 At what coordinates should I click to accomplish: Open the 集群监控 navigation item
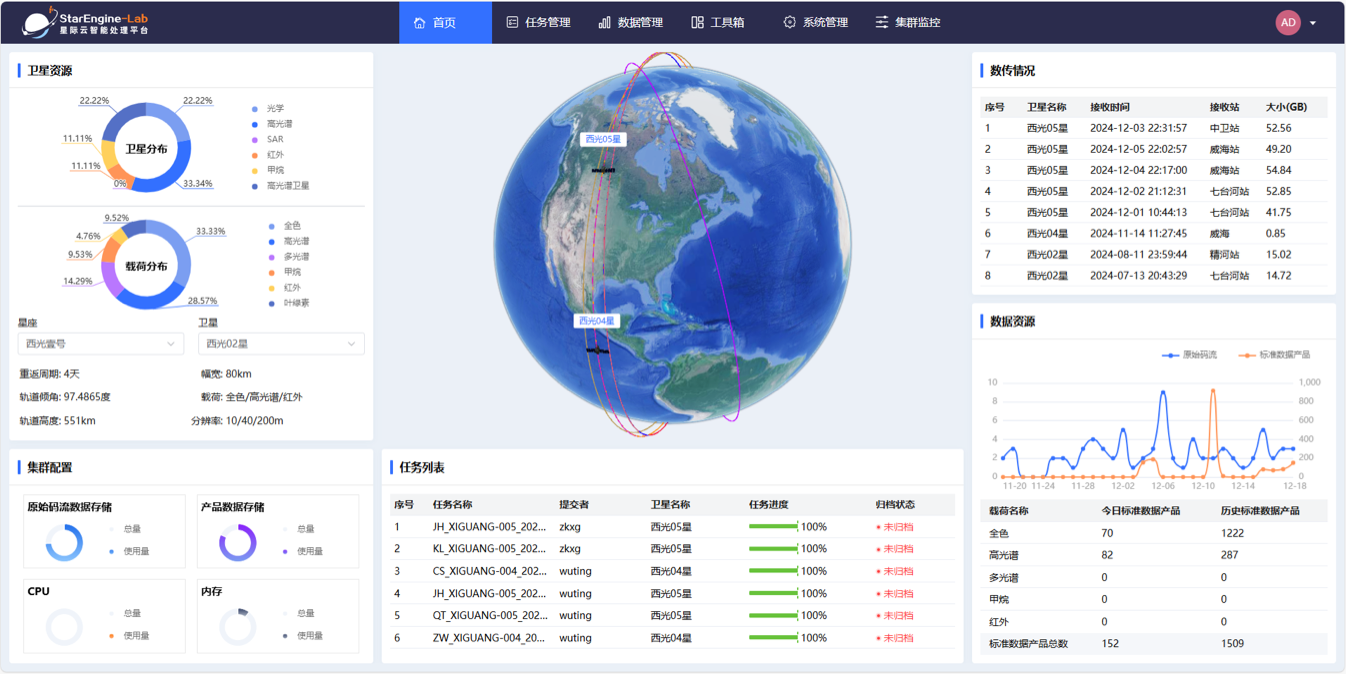click(x=908, y=22)
